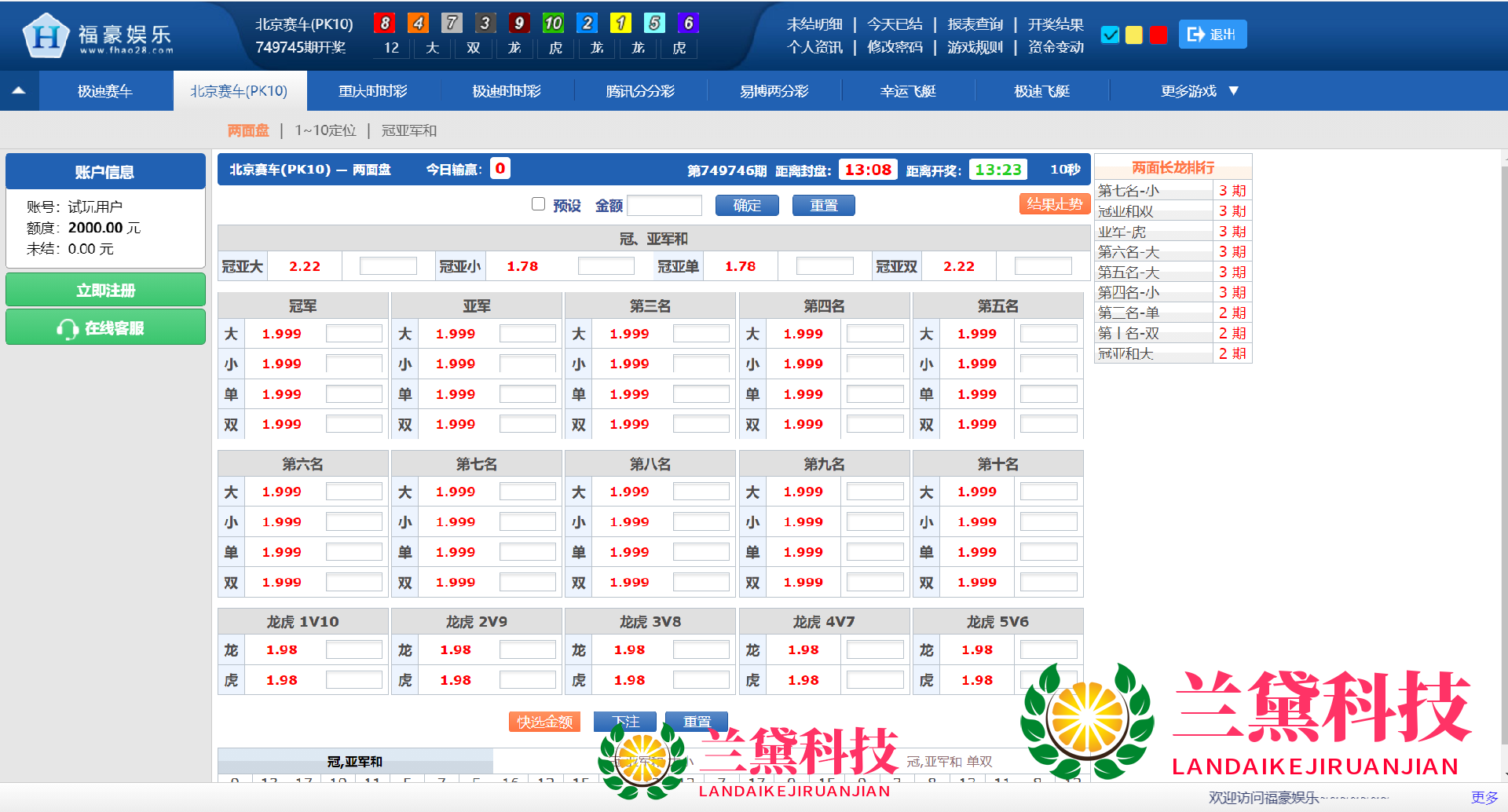This screenshot has width=1508, height=812.
Task: Click the logout arrow icon
Action: [x=1195, y=35]
